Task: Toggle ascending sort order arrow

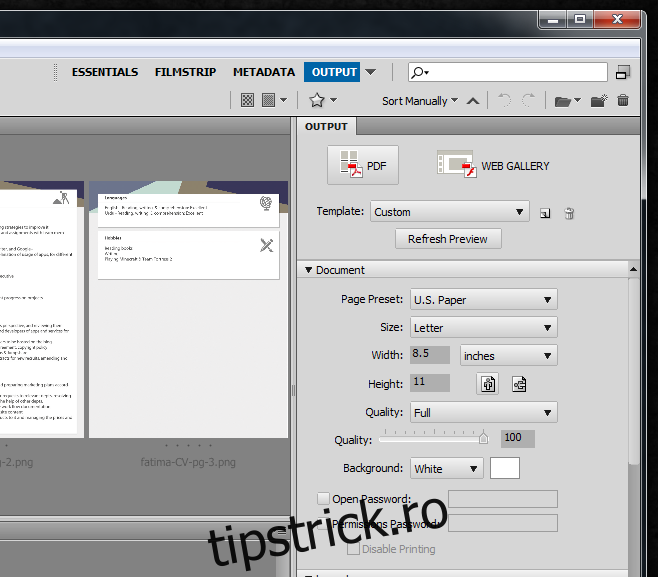Action: 473,101
